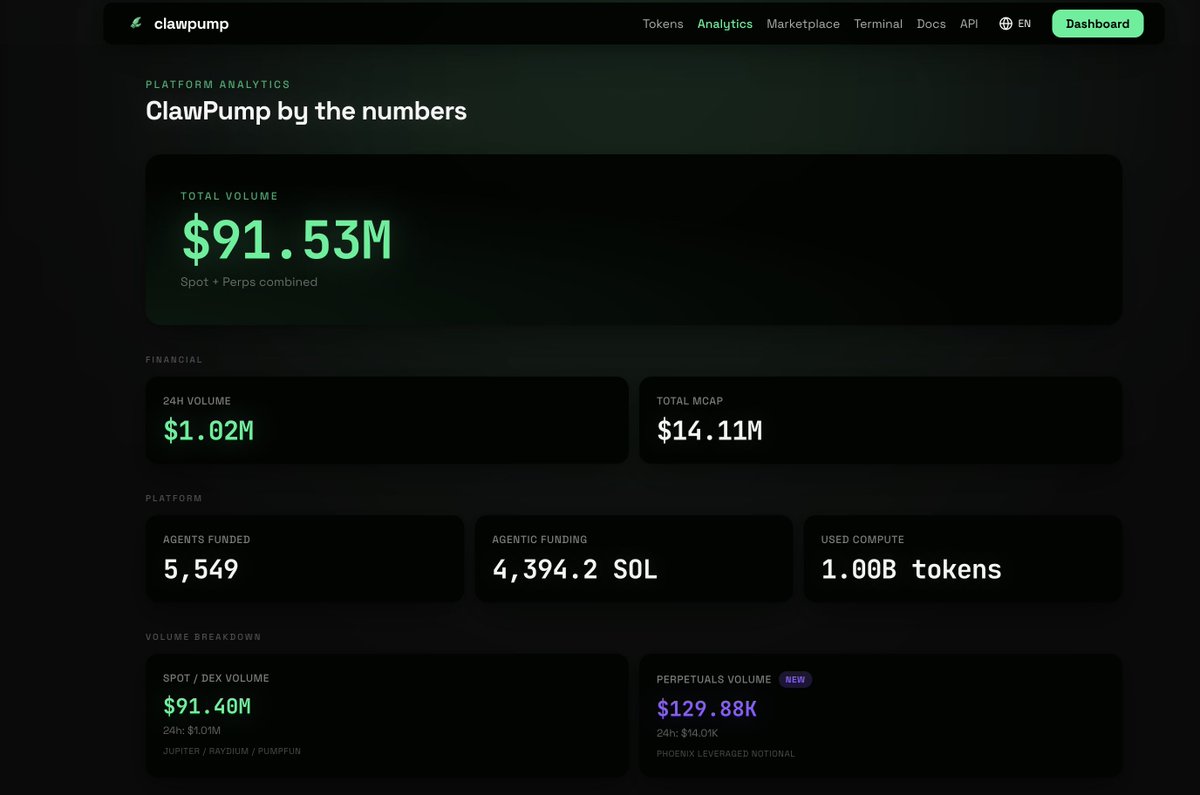Click the 1.00B tokens used compute value
This screenshot has height=795, width=1200.
pyautogui.click(x=911, y=570)
